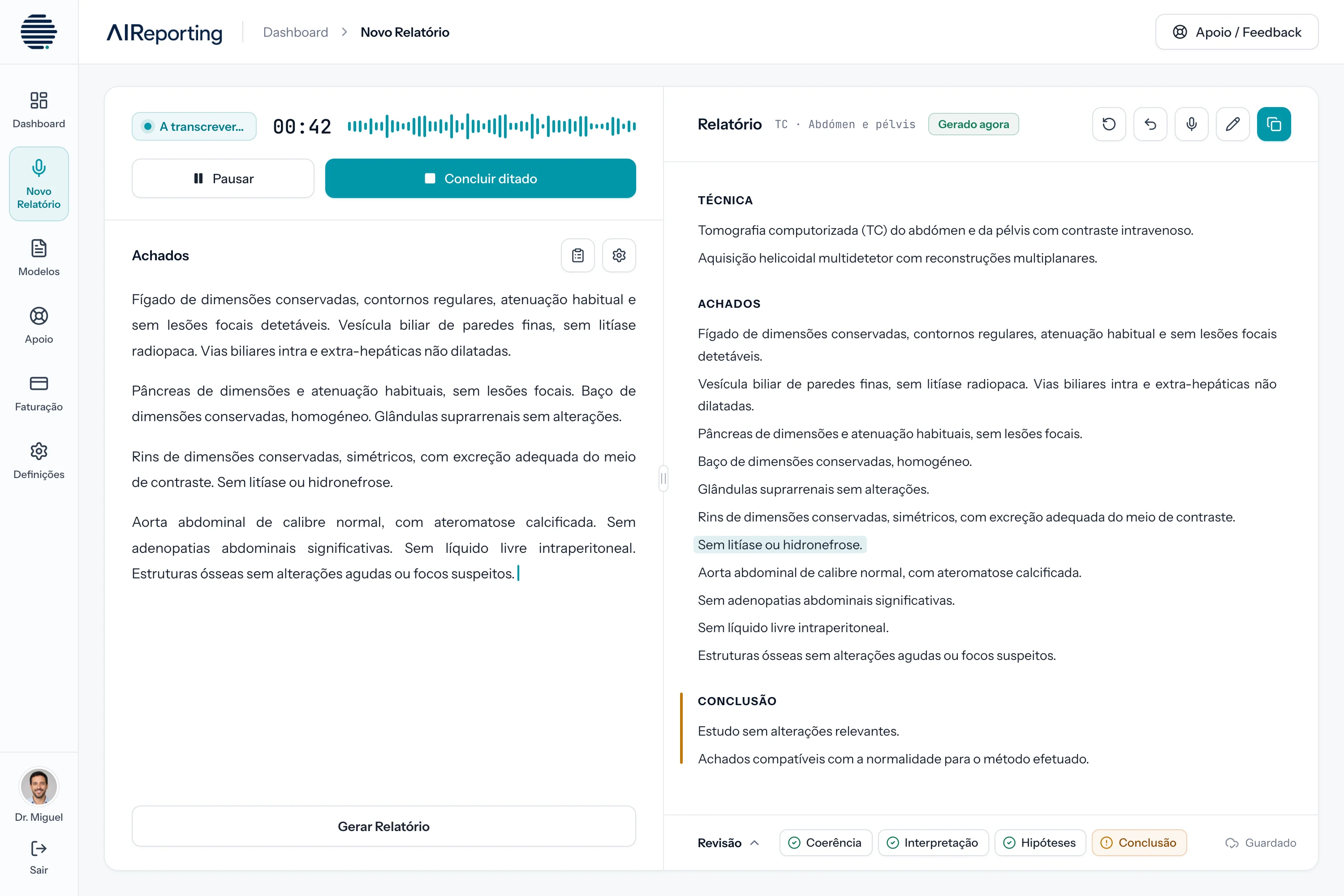Pause the dictation with Pausar

pyautogui.click(x=223, y=178)
